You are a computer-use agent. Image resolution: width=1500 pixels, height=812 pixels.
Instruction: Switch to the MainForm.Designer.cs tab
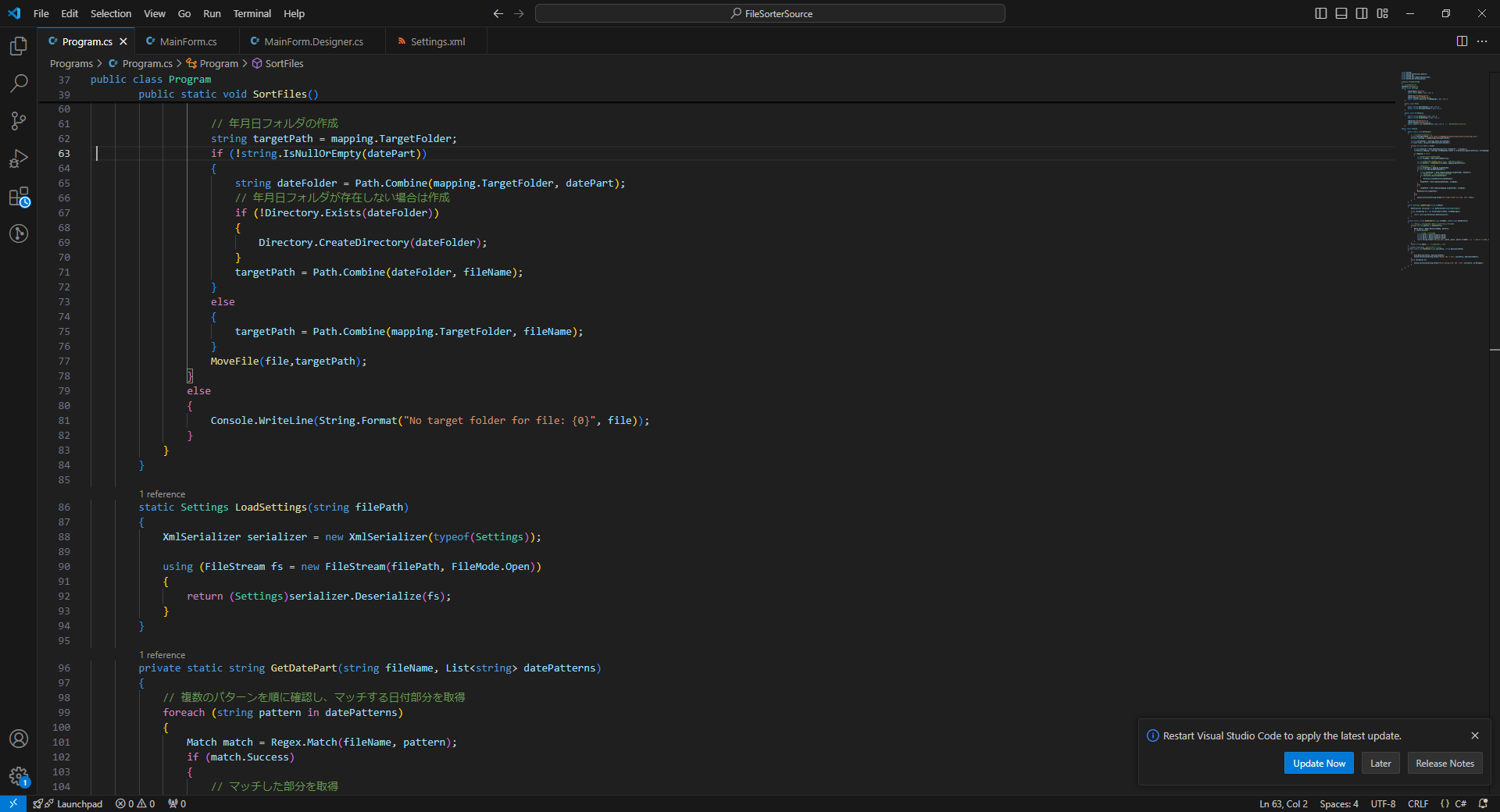(x=313, y=42)
